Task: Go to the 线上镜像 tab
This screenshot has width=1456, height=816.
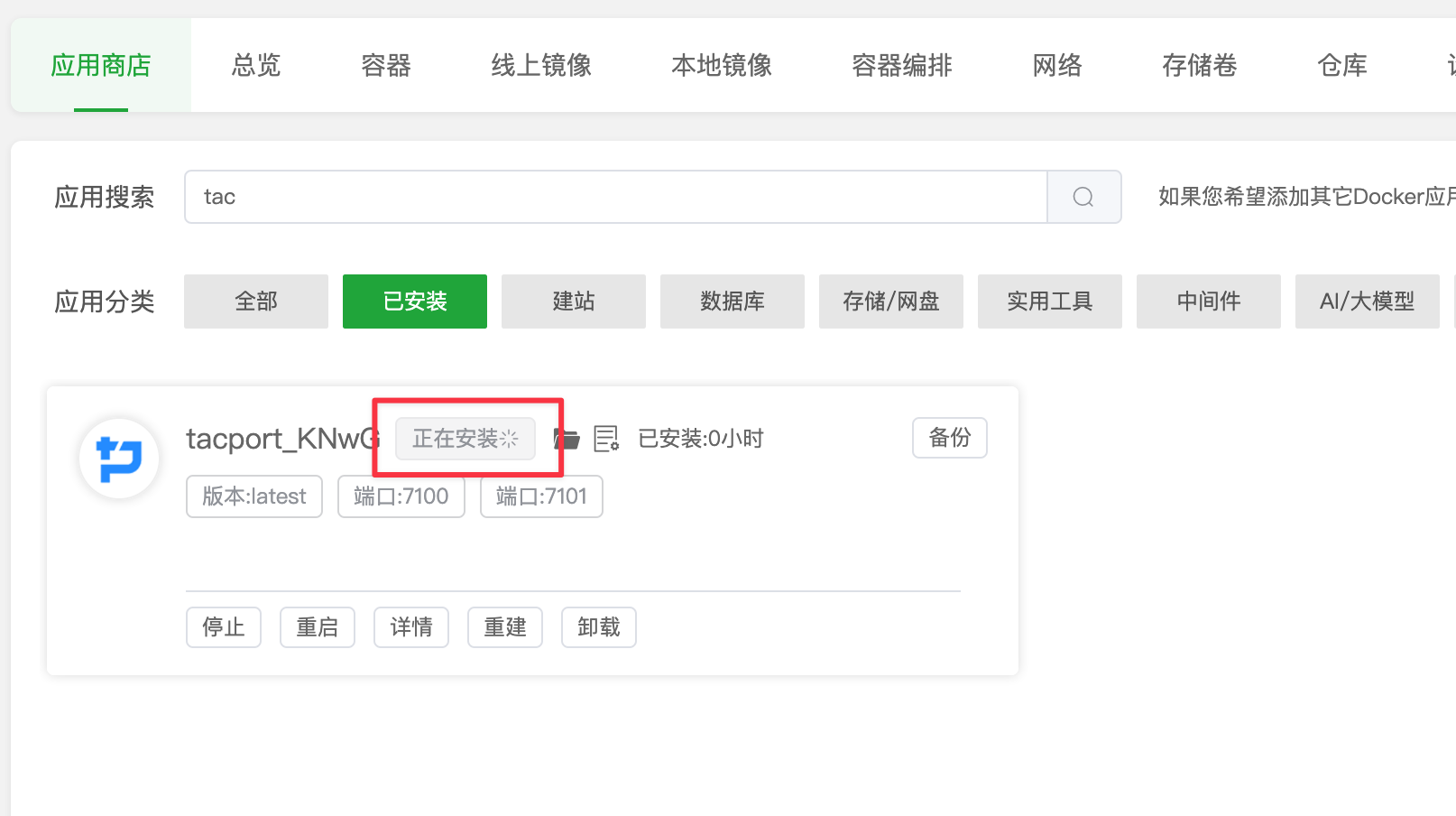Action: [x=541, y=65]
